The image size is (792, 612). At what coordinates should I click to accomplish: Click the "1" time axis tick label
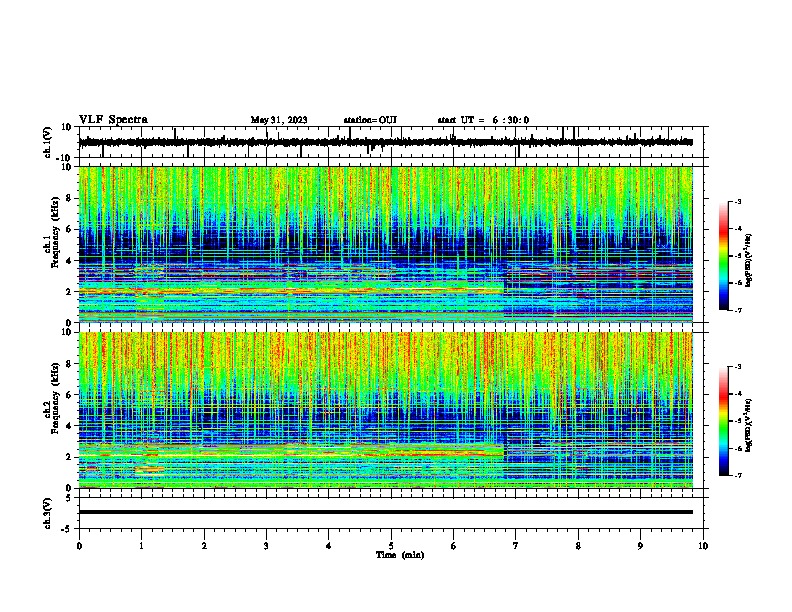141,546
